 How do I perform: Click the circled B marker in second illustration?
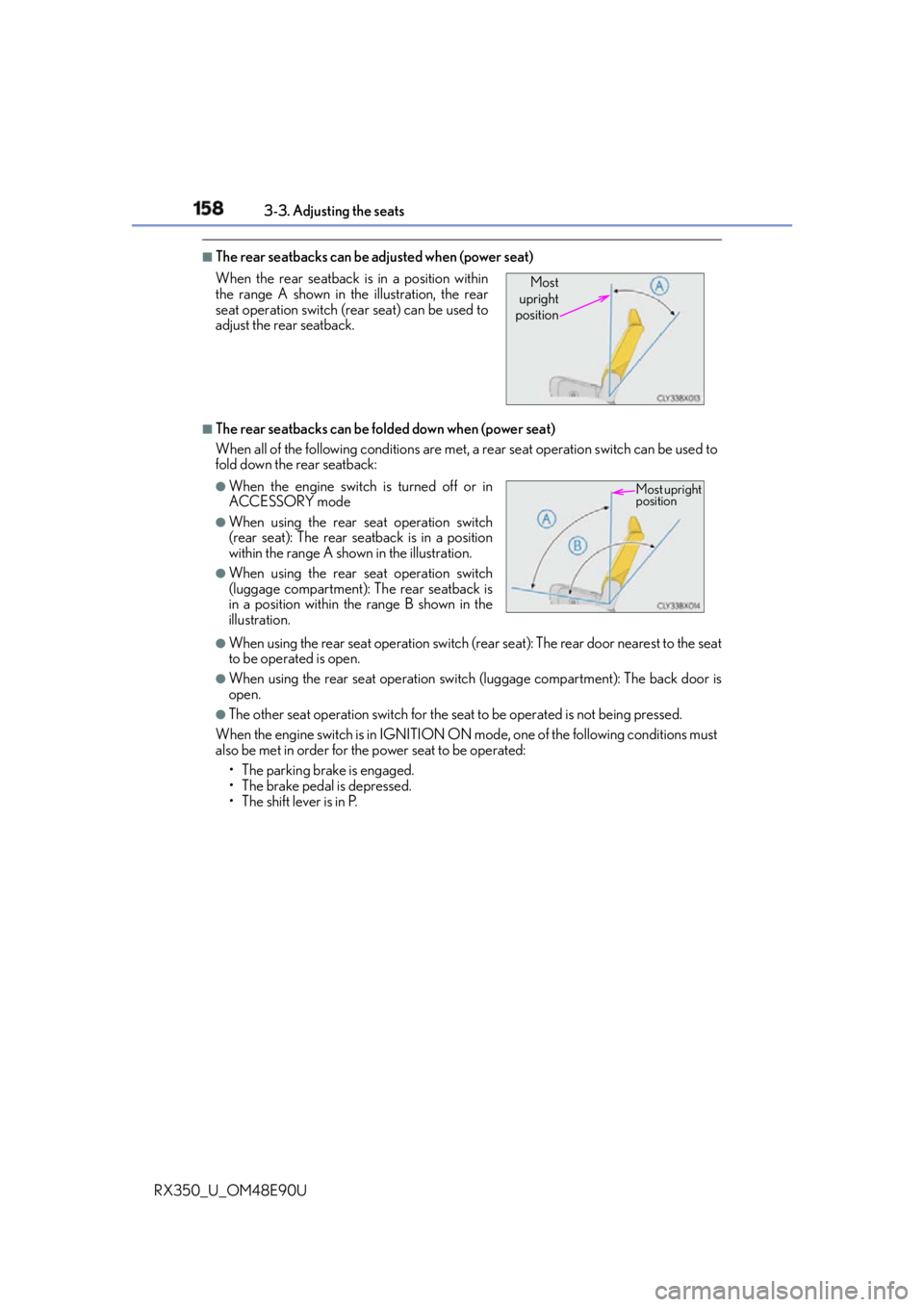(577, 546)
